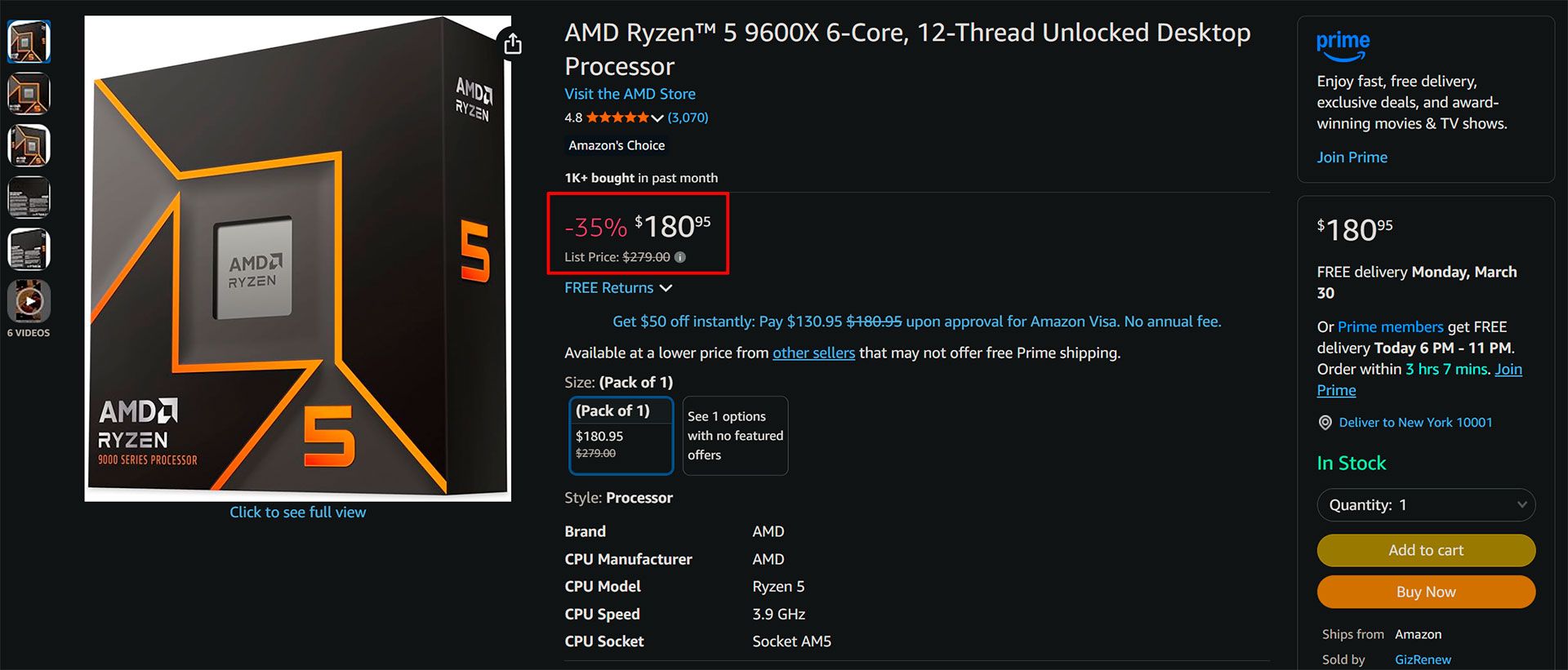
Task: Click the play icon on the 6 VIDEOS thumbnail
Action: point(29,302)
